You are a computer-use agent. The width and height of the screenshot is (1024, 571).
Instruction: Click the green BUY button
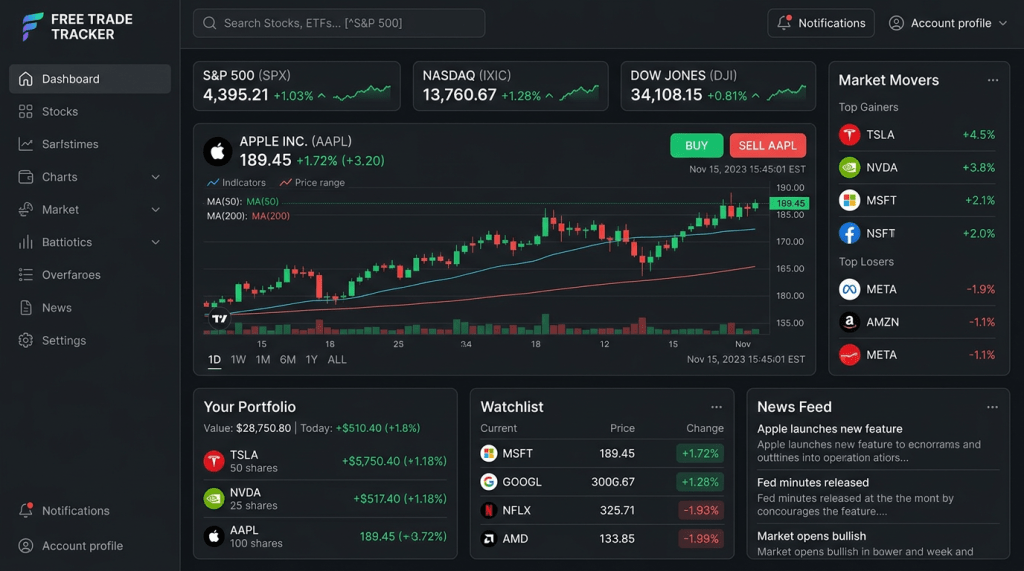coord(696,146)
